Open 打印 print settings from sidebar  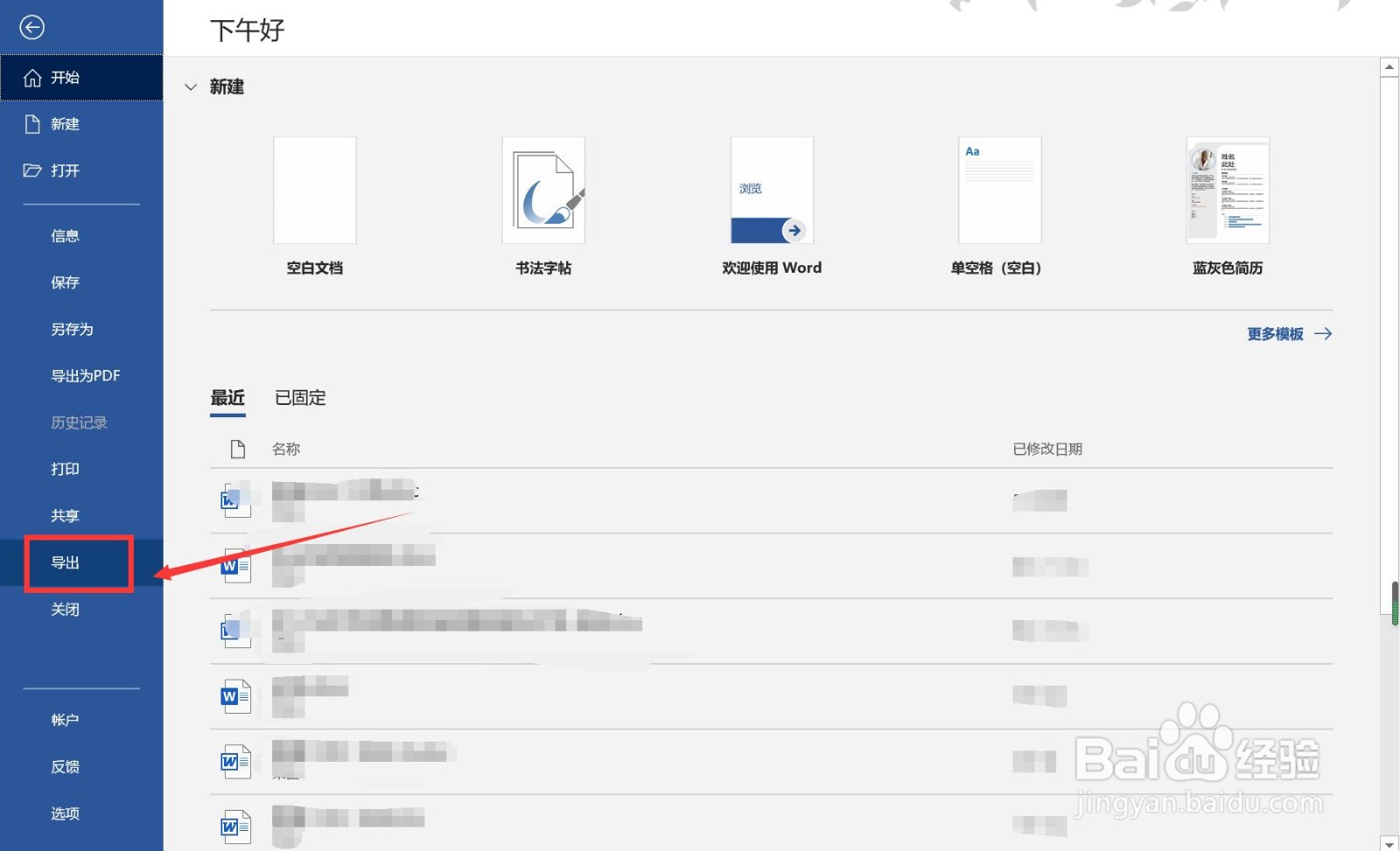(x=65, y=469)
